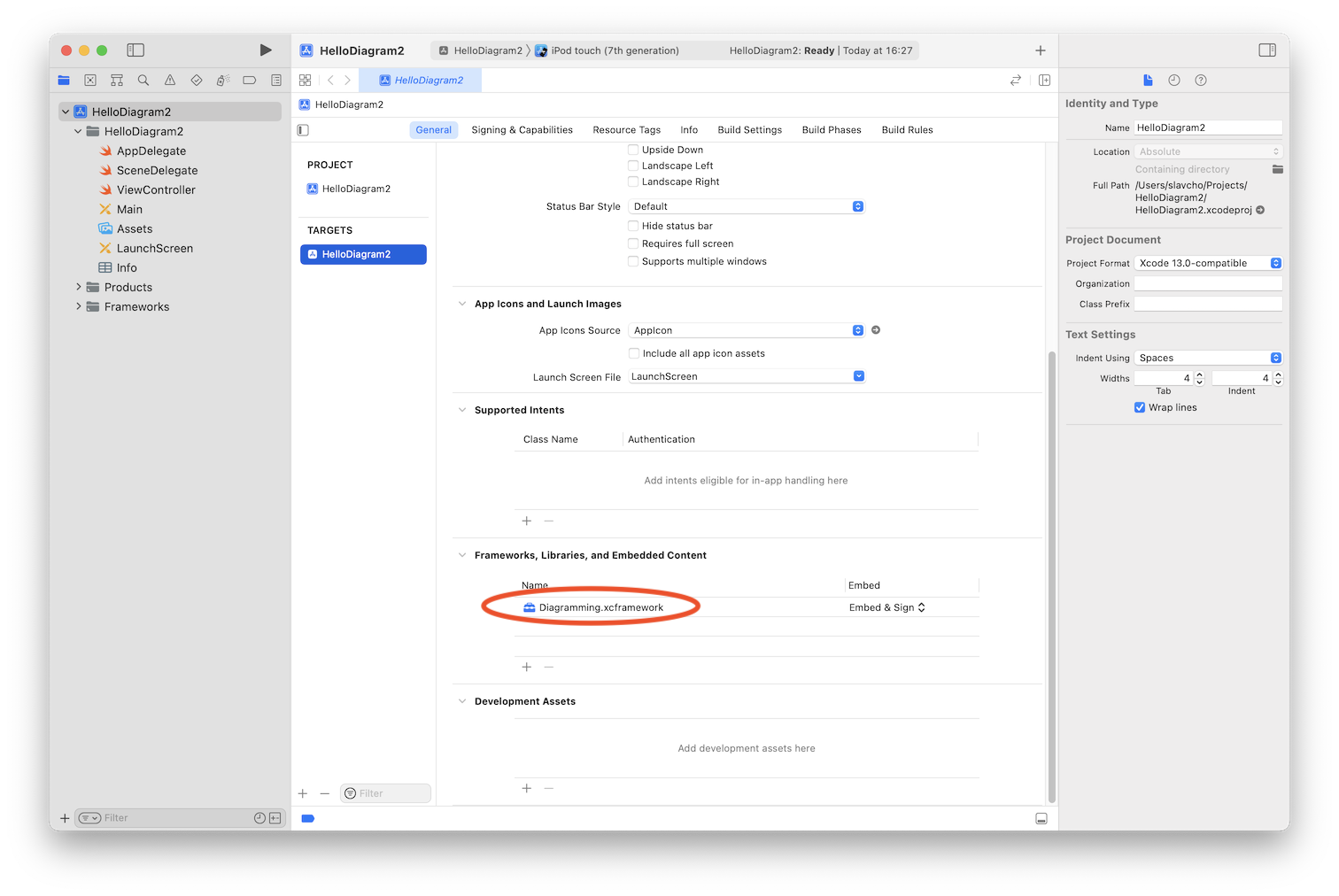Increment the Tab width stepper
This screenshot has height=896, width=1339.
click(x=1199, y=375)
